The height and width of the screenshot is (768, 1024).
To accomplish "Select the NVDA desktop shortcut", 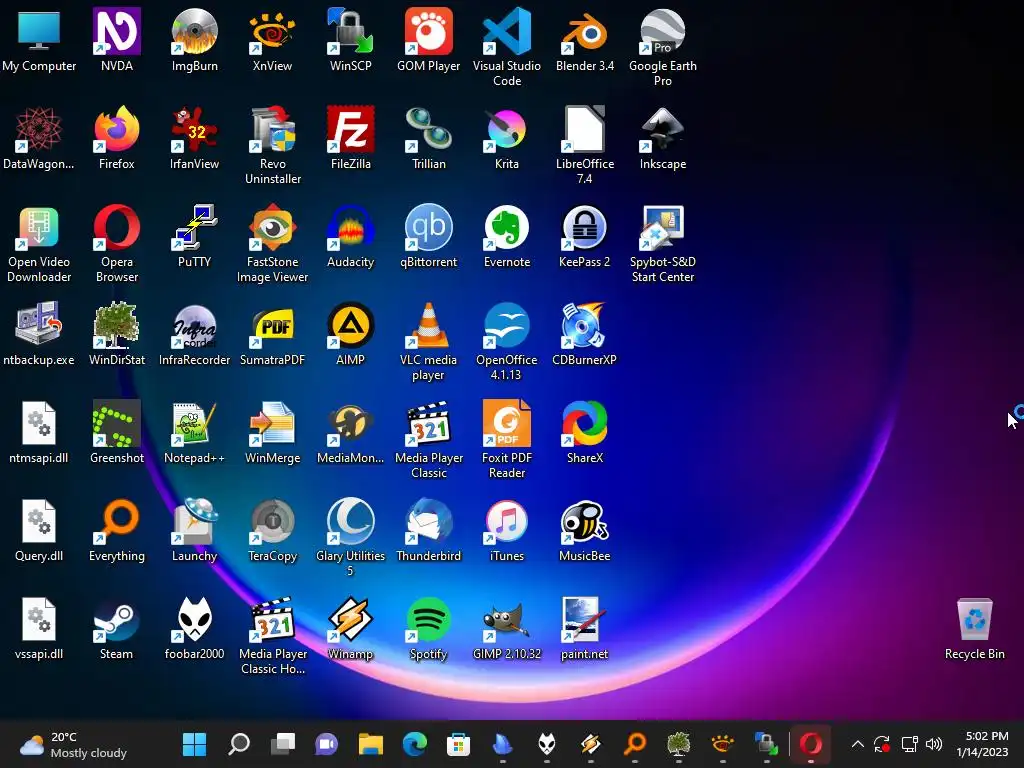I will click(x=117, y=31).
